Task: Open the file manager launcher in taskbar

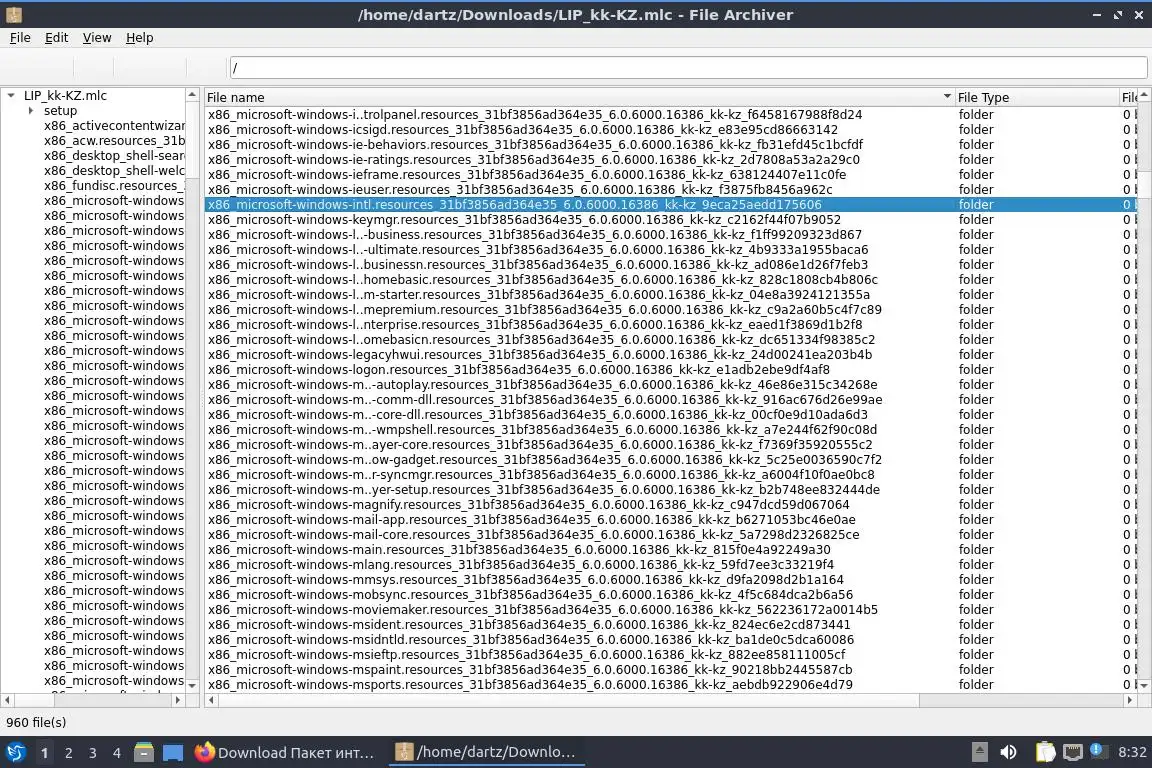Action: [x=144, y=752]
